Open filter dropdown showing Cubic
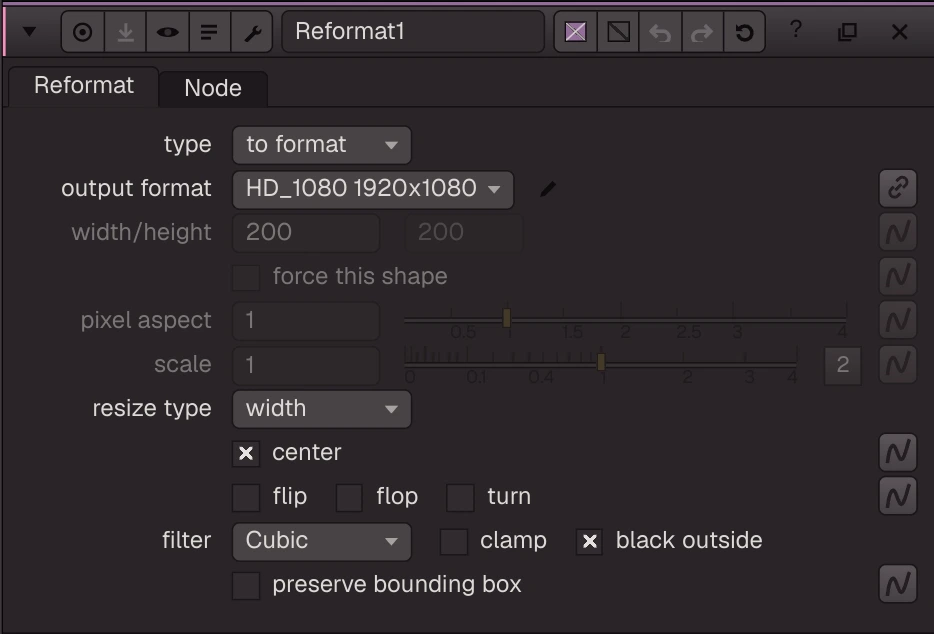934x634 pixels. [x=322, y=541]
